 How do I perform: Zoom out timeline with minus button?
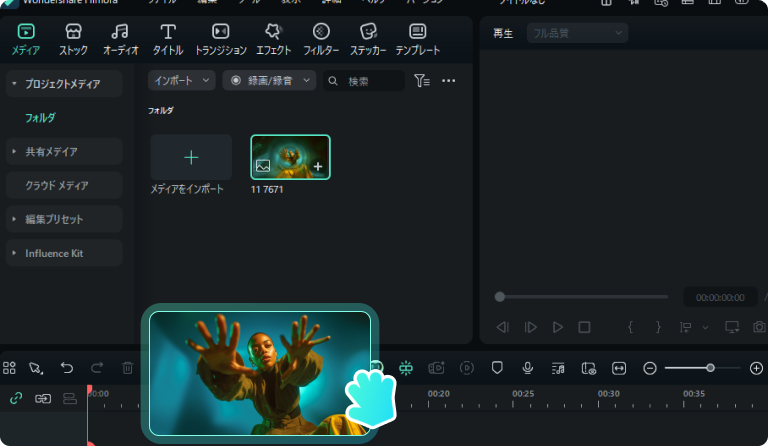pos(650,368)
